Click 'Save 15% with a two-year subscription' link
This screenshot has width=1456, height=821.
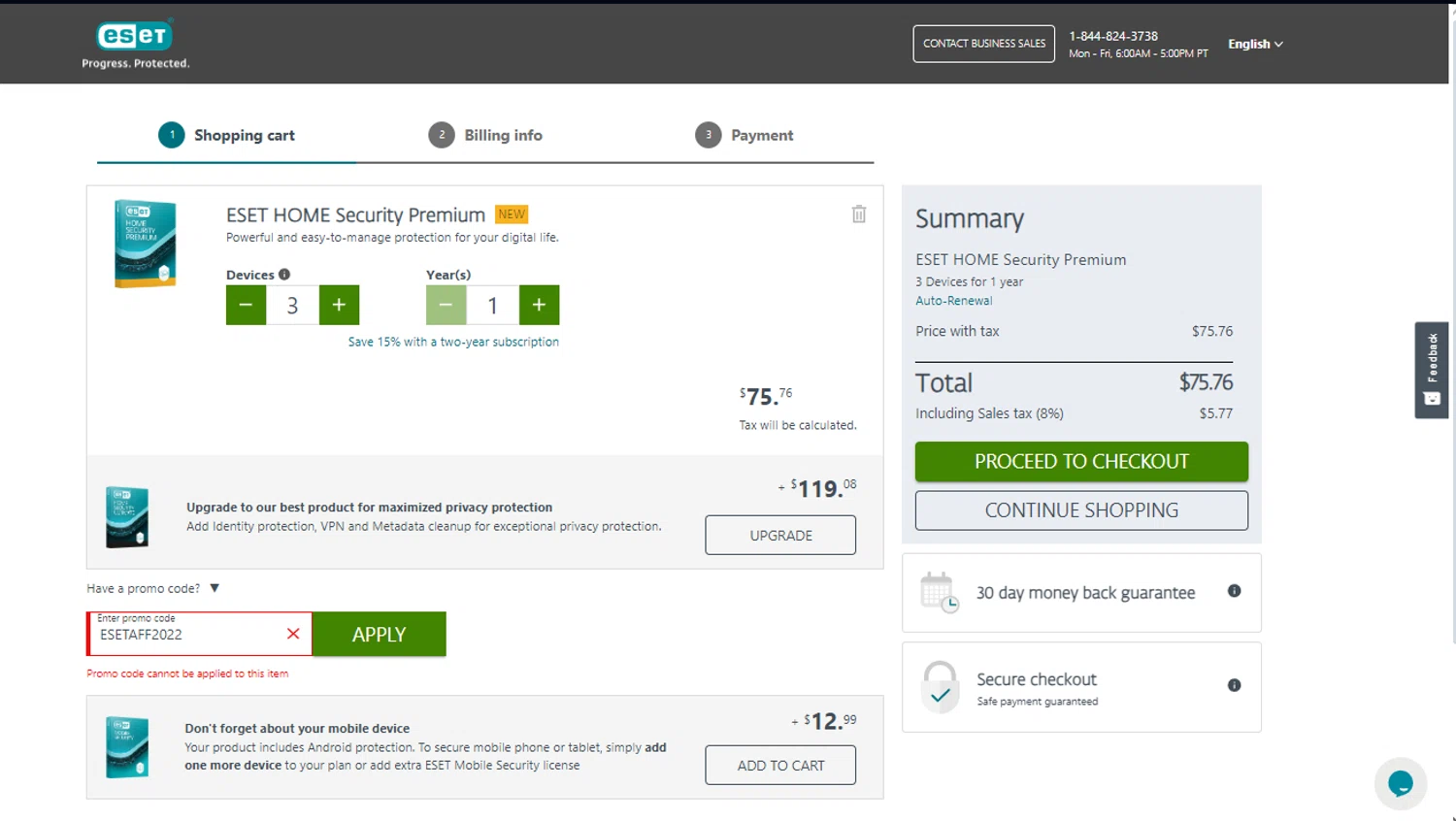pos(453,342)
